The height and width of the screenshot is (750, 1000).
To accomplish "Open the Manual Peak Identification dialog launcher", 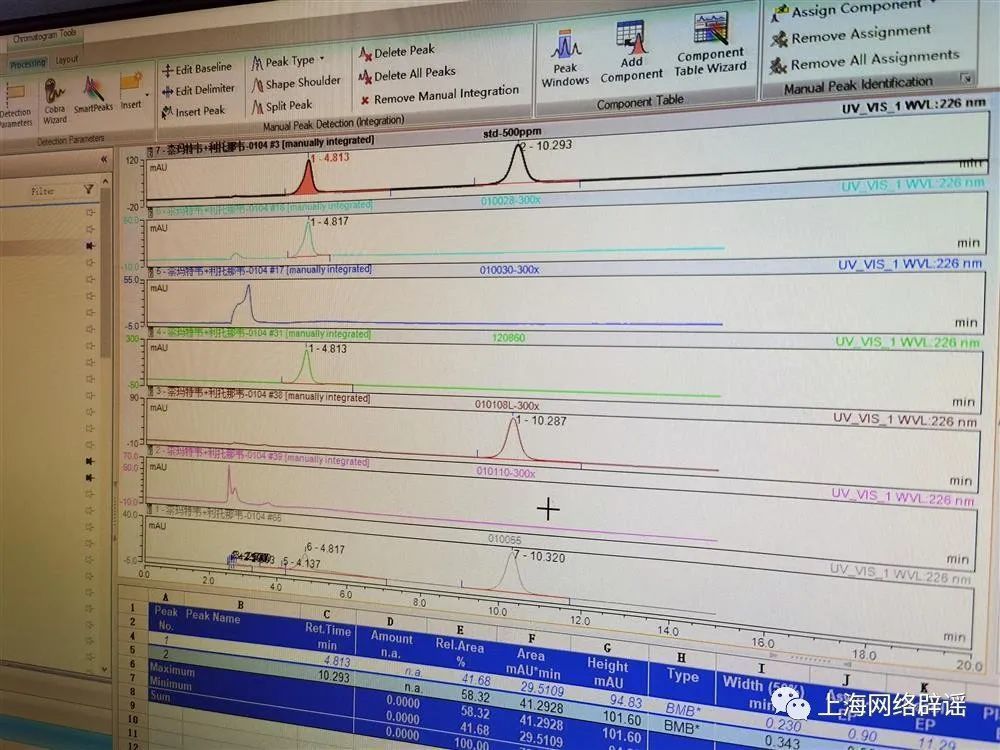I will [x=967, y=78].
